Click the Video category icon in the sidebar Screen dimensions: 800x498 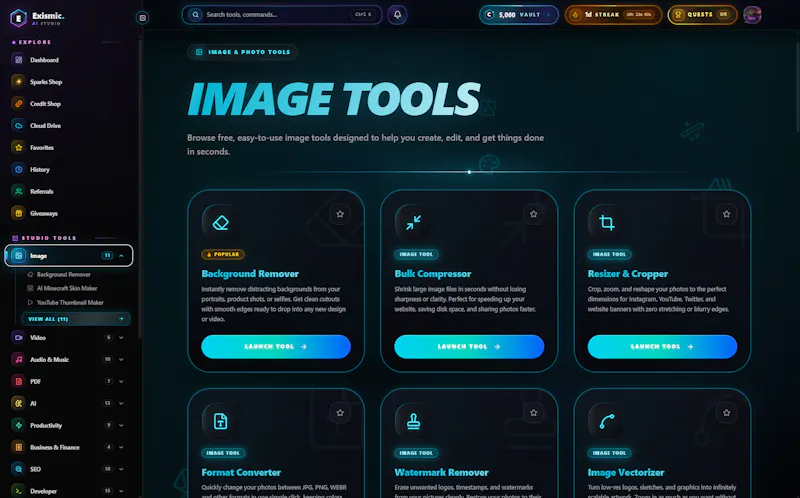point(18,337)
